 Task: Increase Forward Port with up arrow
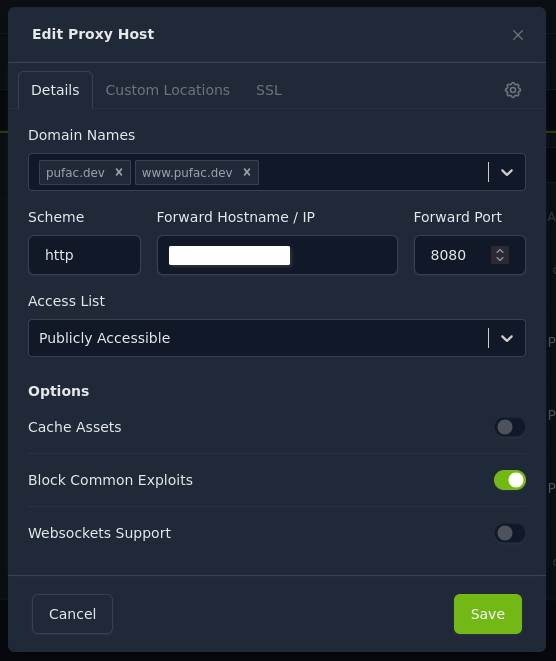click(x=500, y=251)
